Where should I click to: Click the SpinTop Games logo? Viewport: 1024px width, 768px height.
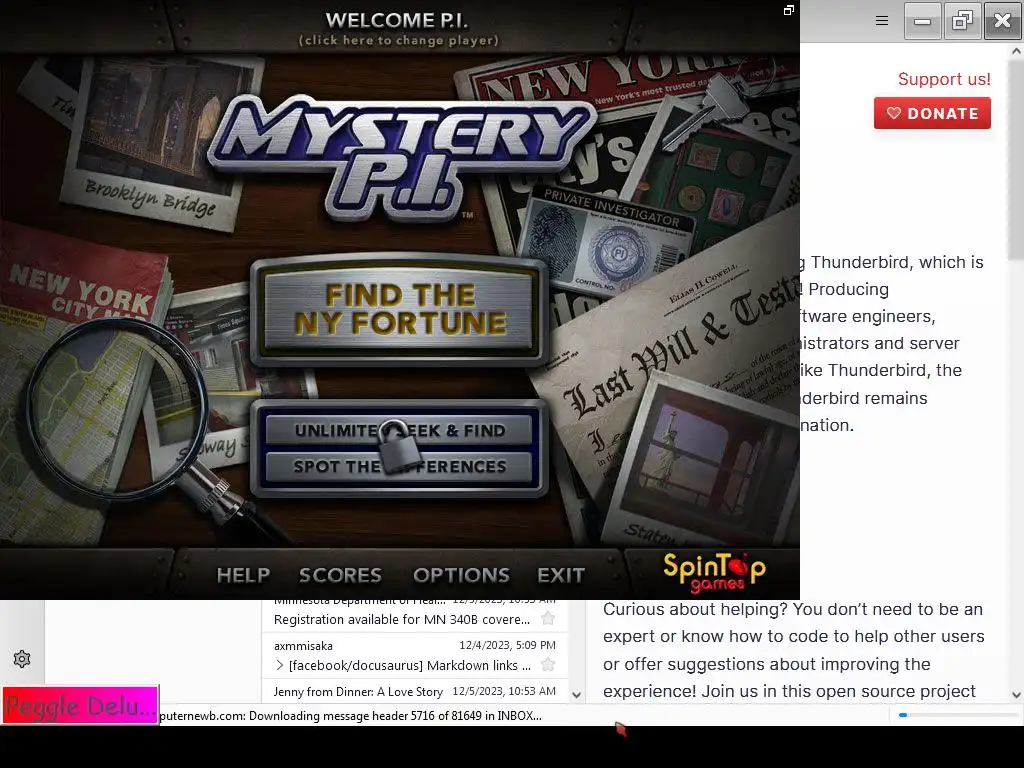coord(714,572)
